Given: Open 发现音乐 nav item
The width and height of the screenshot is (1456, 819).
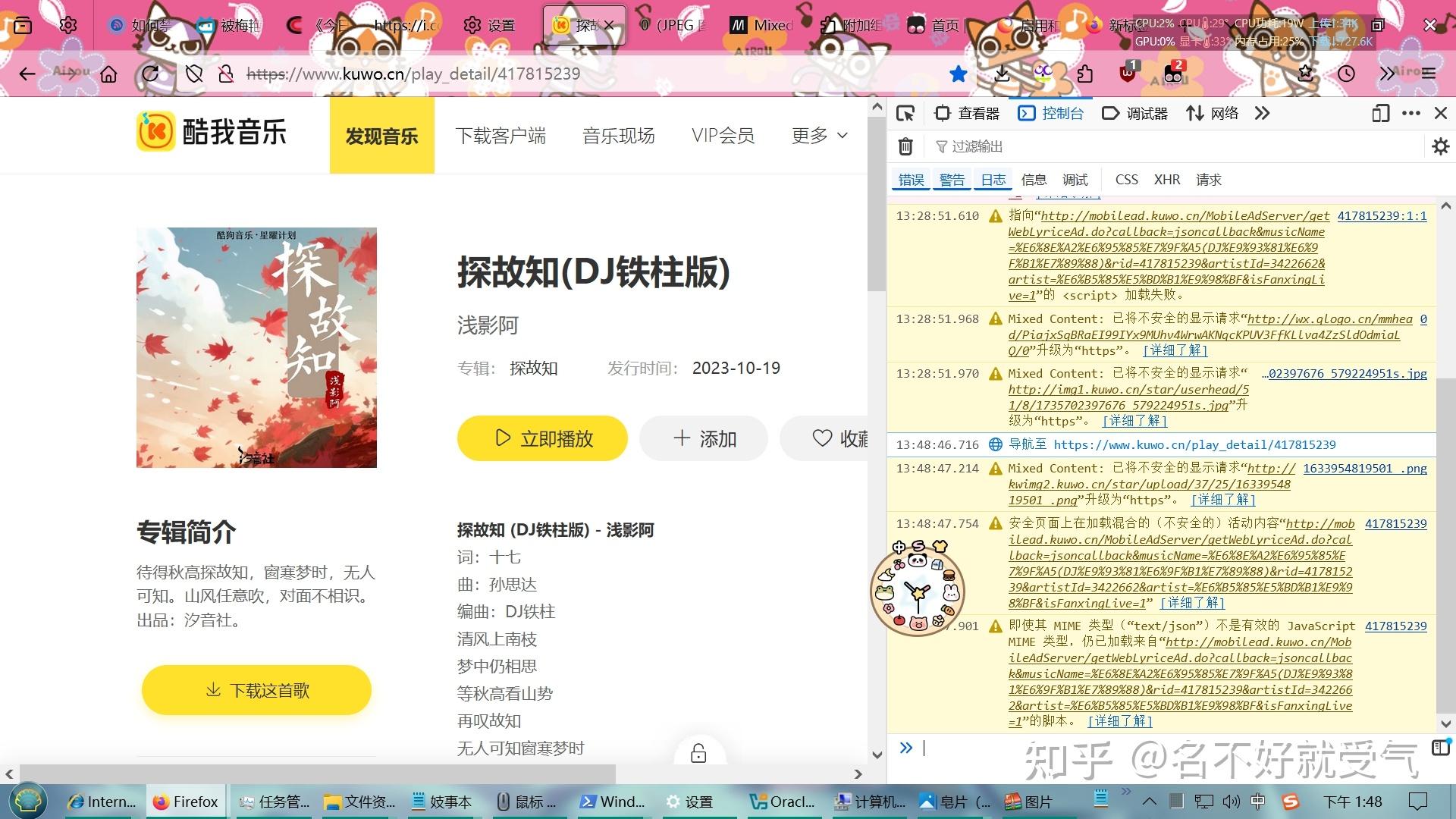Looking at the screenshot, I should coord(382,136).
